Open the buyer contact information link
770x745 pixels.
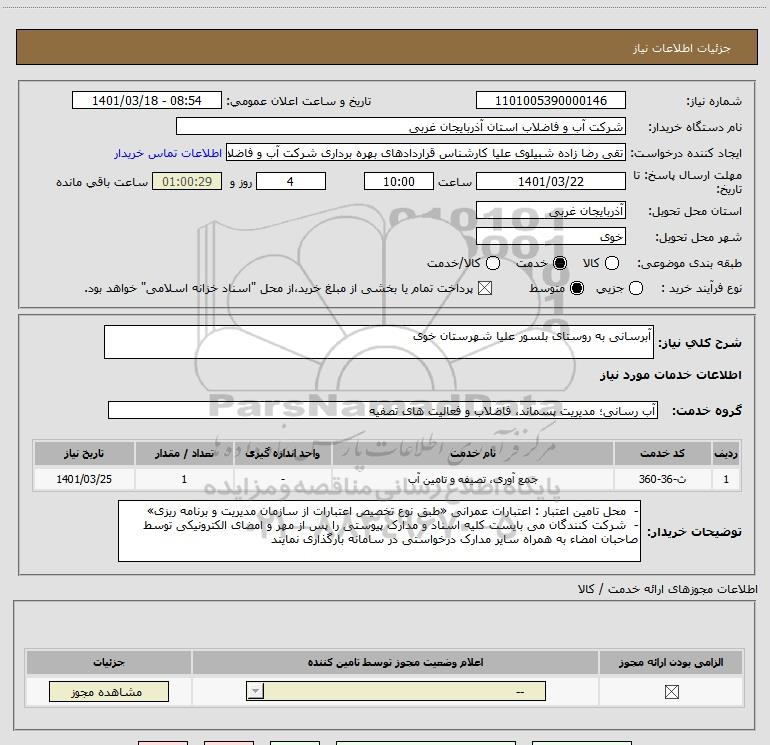coord(168,153)
